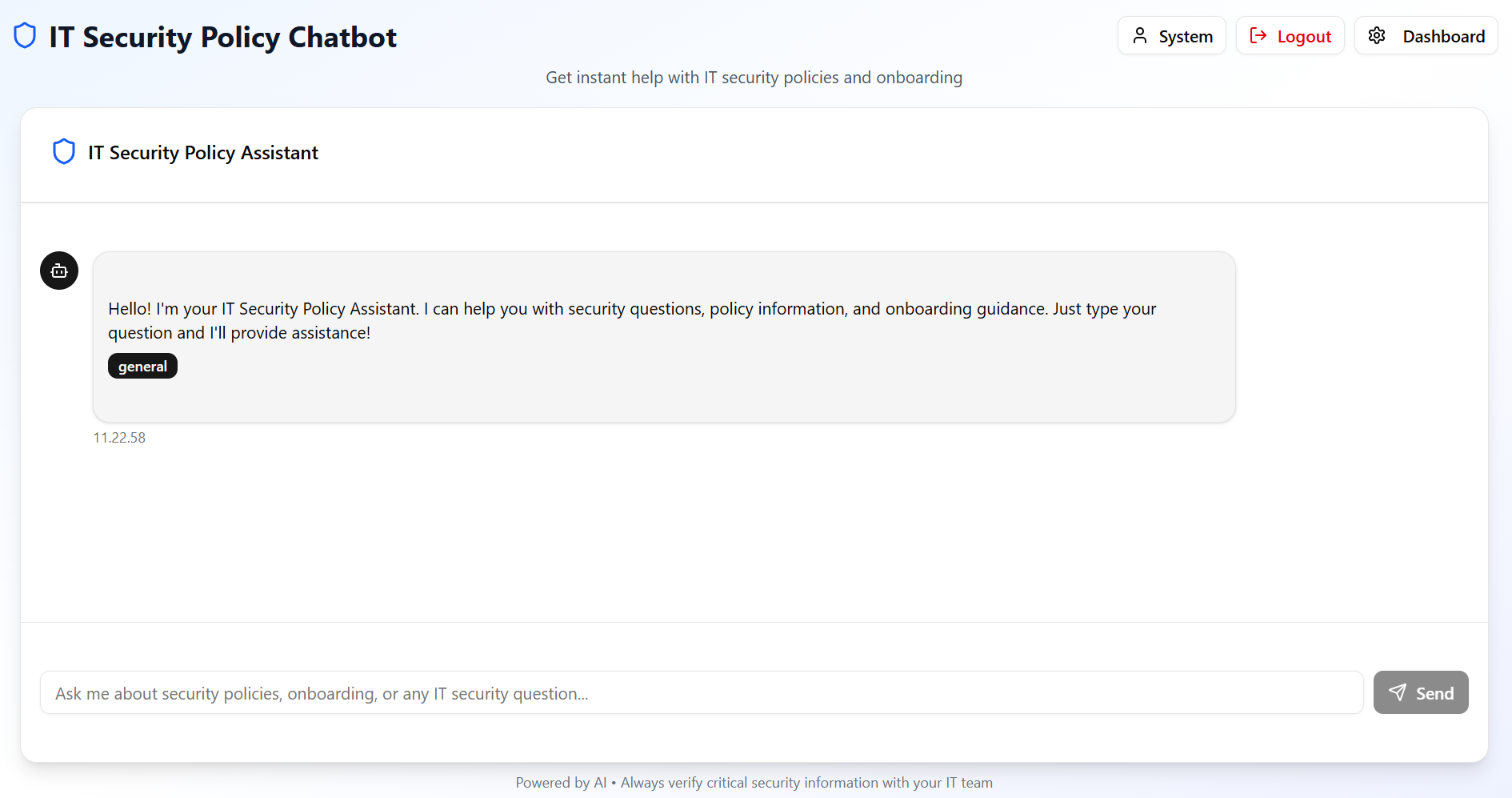1512x798 pixels.
Task: Log out with the red Logout button
Action: tap(1290, 36)
